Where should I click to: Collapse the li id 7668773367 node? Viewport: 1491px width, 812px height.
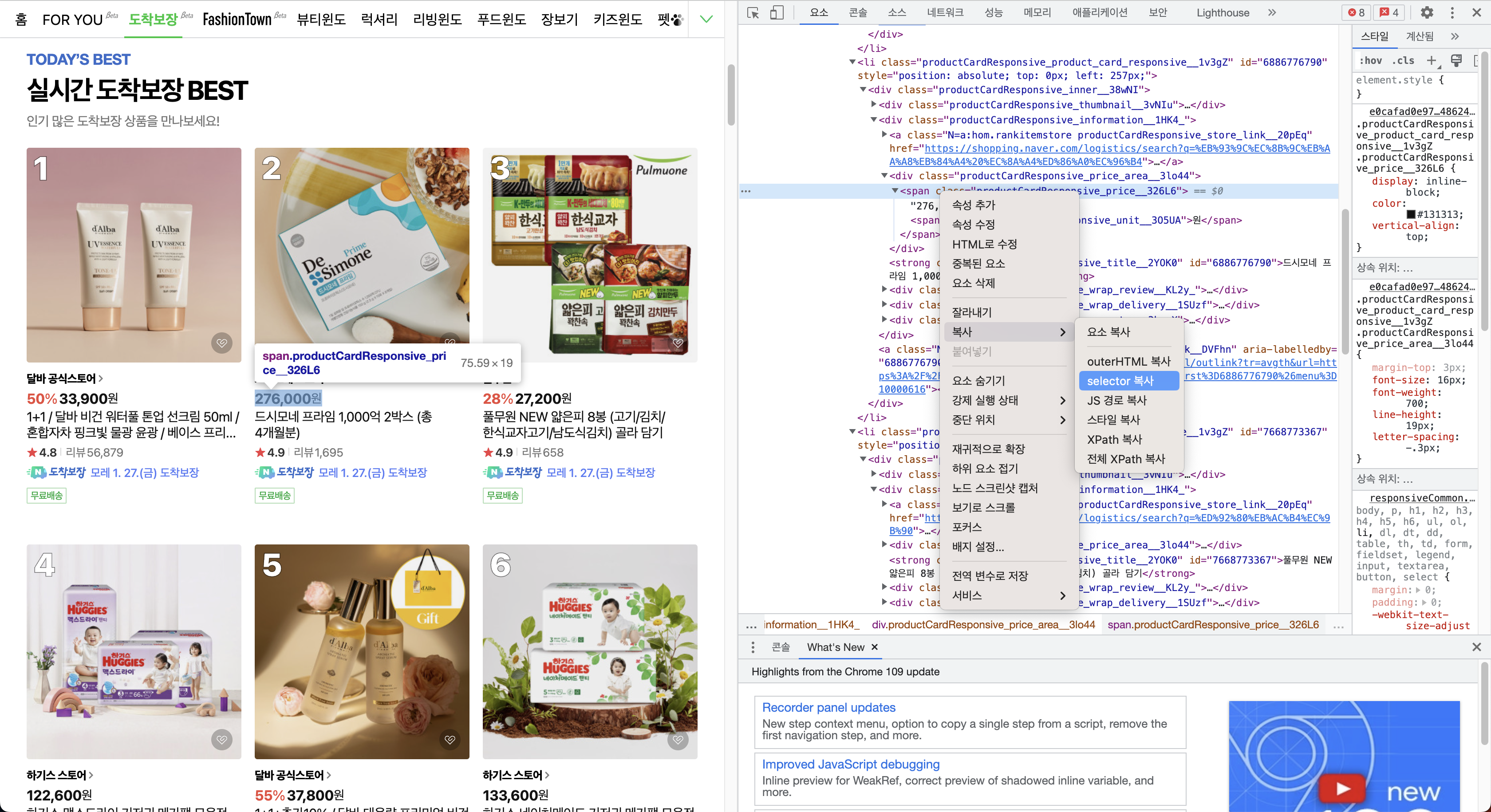pyautogui.click(x=852, y=431)
